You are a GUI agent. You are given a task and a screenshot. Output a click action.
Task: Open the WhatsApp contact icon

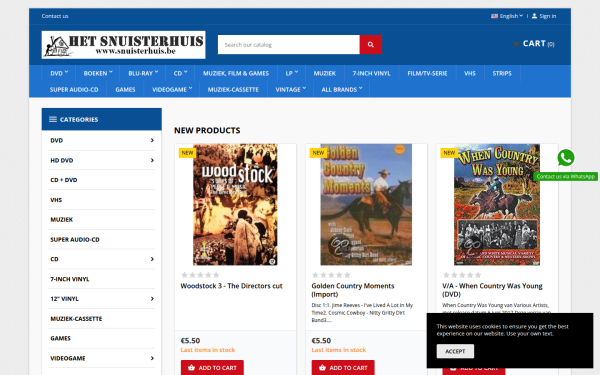coord(566,158)
